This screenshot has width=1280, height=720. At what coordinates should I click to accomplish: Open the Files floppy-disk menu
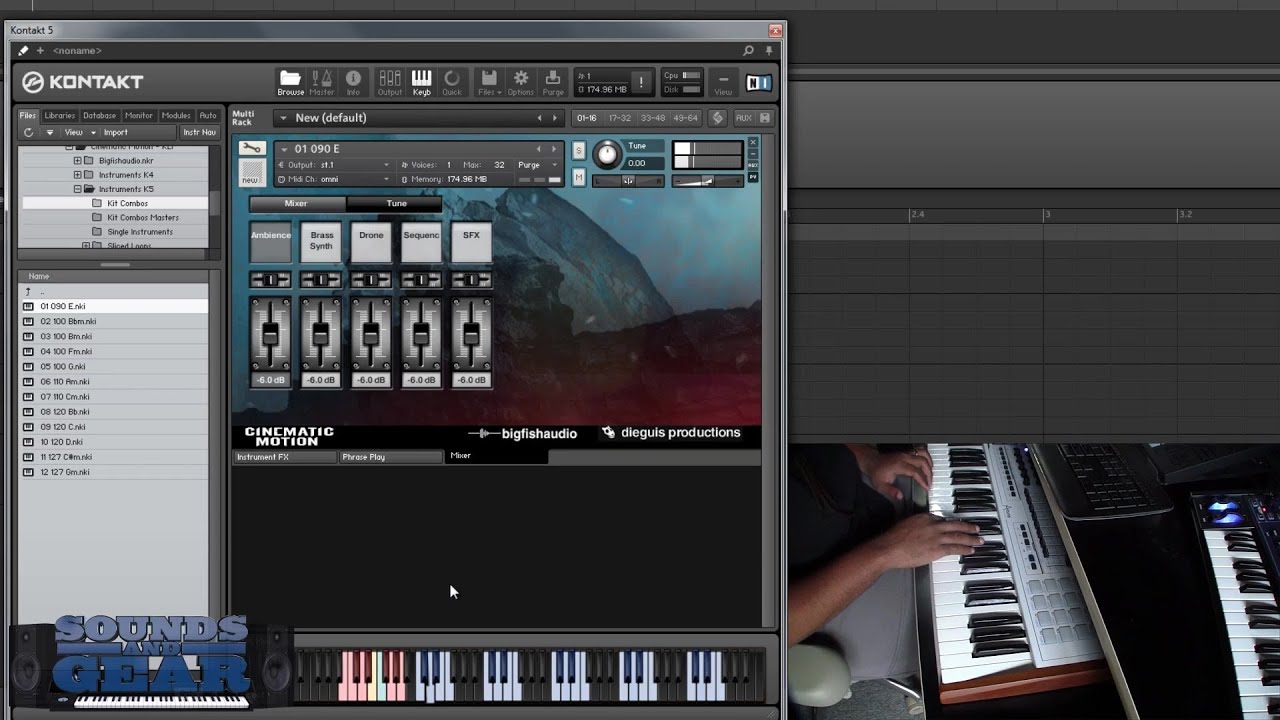pyautogui.click(x=489, y=82)
